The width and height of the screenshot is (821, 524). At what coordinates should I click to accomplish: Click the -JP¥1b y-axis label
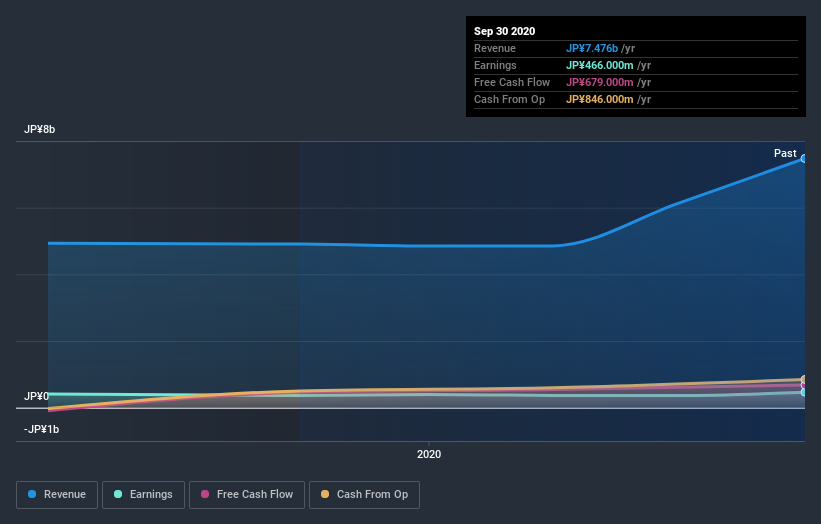click(41, 429)
